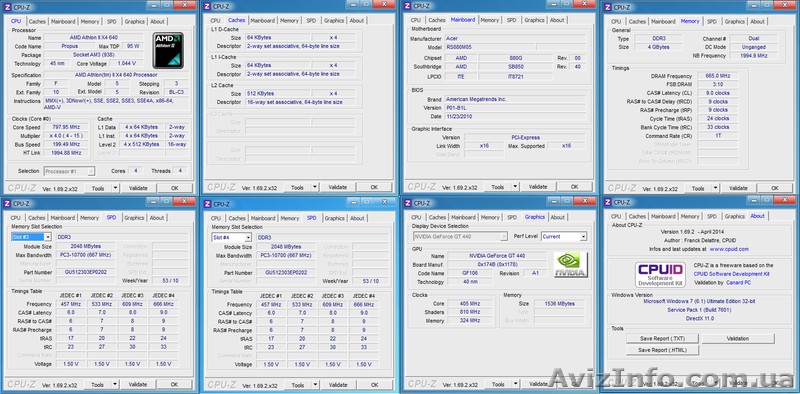This screenshot has height=394, width=800.
Task: Open the NVIDIA GeForce GT 440 display device dropdown
Action: [504, 236]
